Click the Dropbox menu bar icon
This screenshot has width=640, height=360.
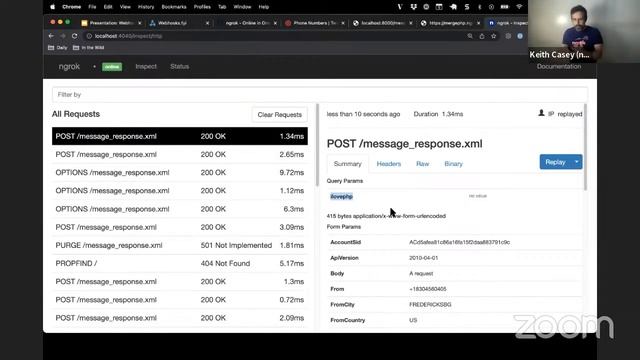pos(413,7)
